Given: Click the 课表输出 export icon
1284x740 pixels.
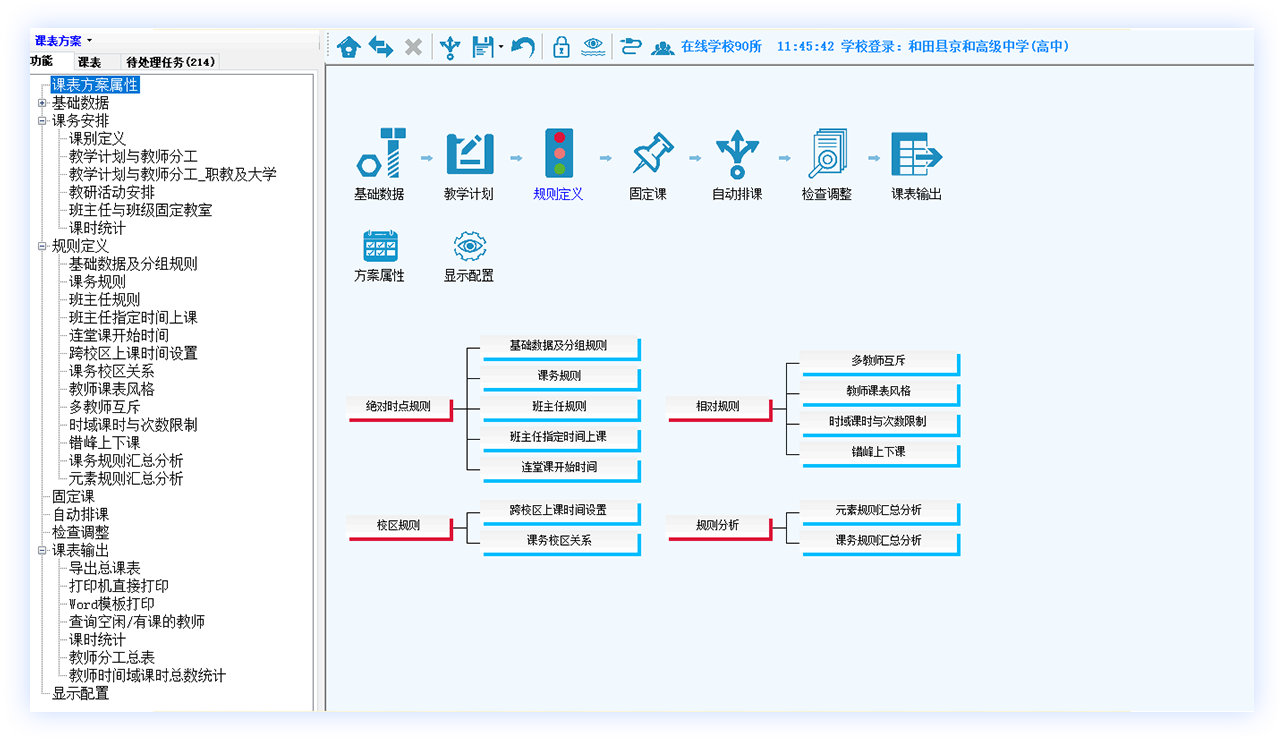Looking at the screenshot, I should tap(916, 155).
